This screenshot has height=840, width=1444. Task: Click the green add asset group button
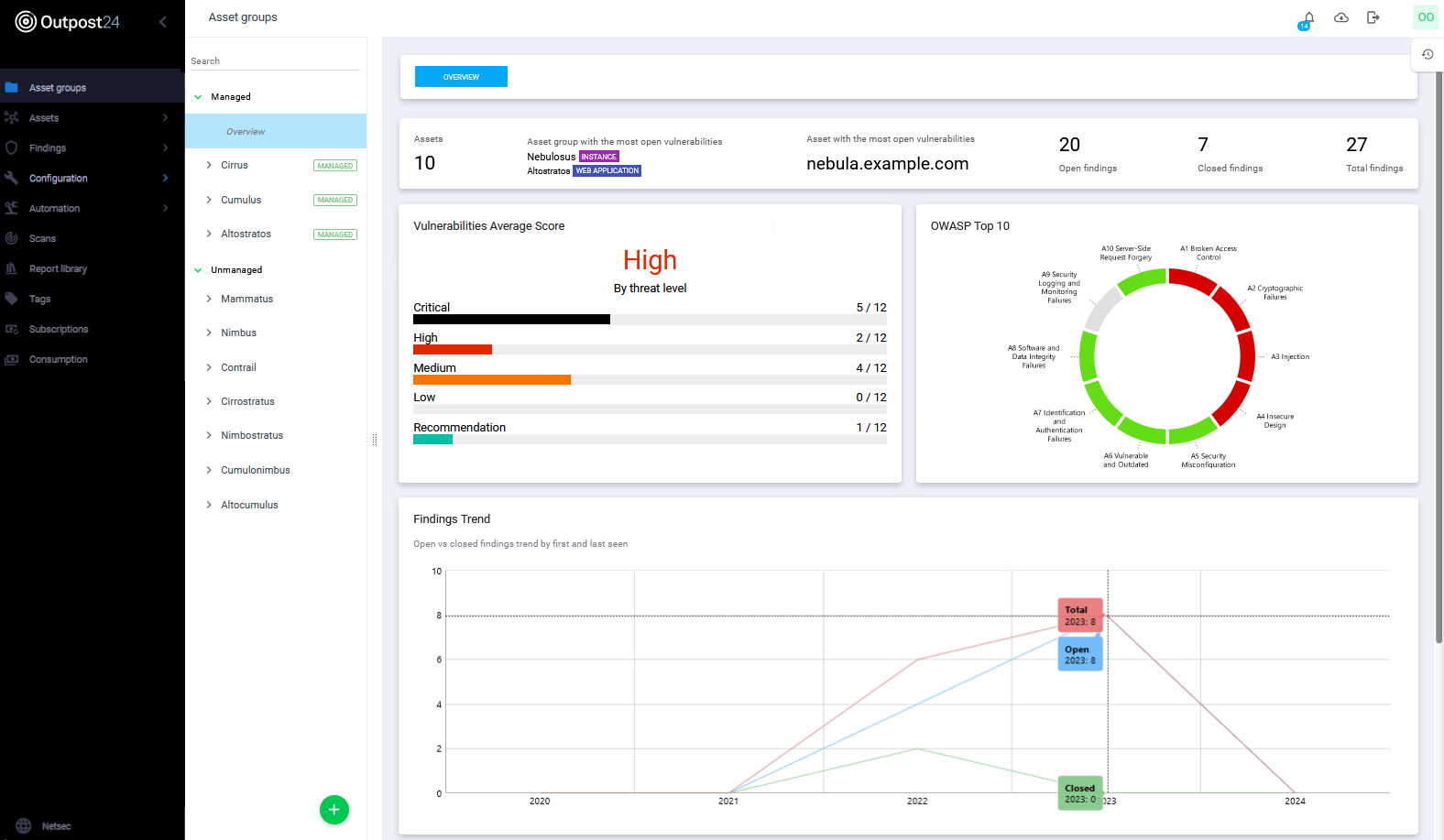click(334, 810)
